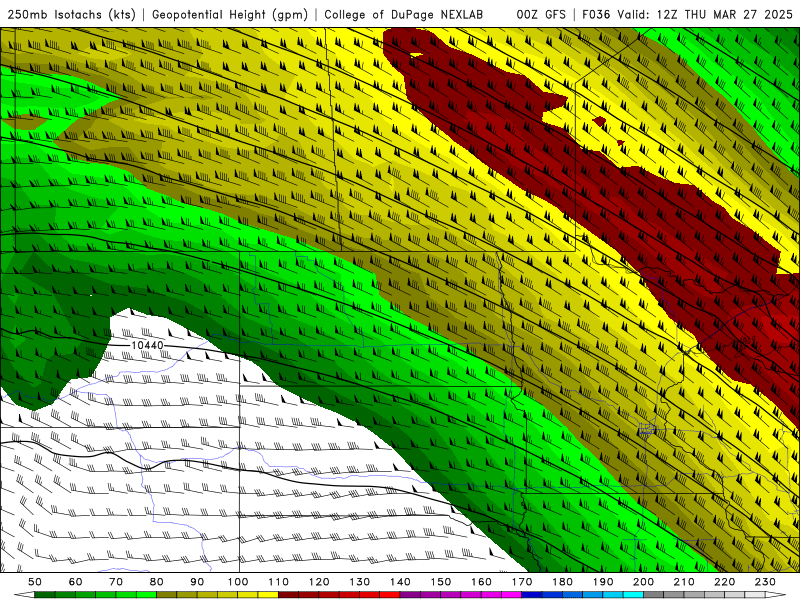This screenshot has width=800, height=600.
Task: Click the darkest blue colorbar swatch
Action: tap(532, 595)
